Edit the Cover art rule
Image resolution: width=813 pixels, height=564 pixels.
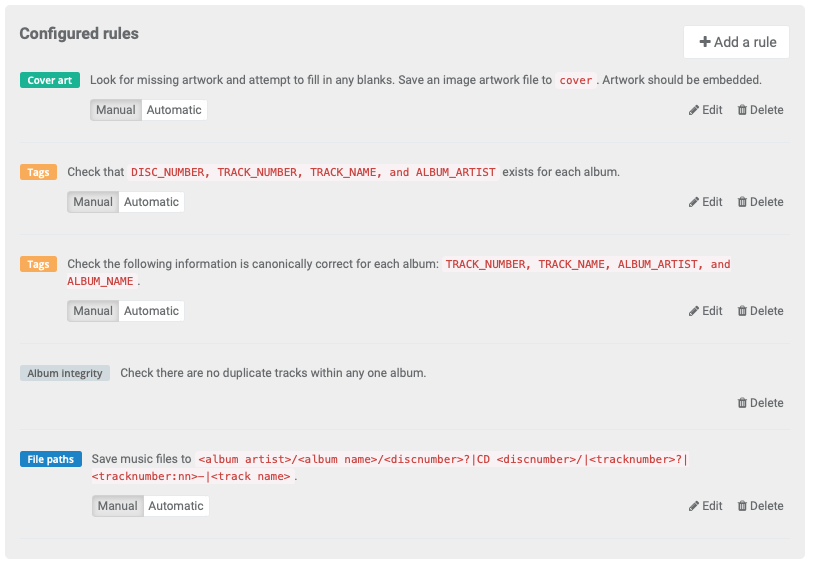point(705,110)
